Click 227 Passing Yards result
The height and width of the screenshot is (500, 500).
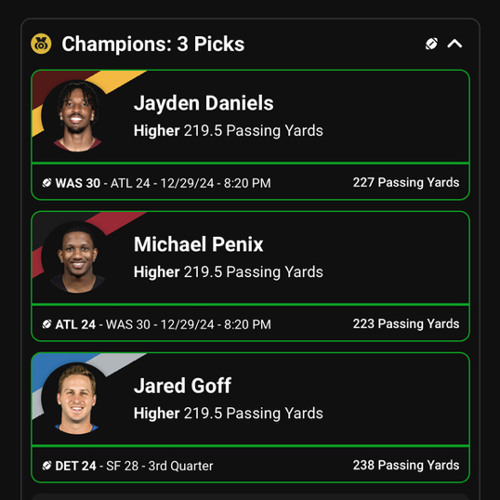(406, 182)
